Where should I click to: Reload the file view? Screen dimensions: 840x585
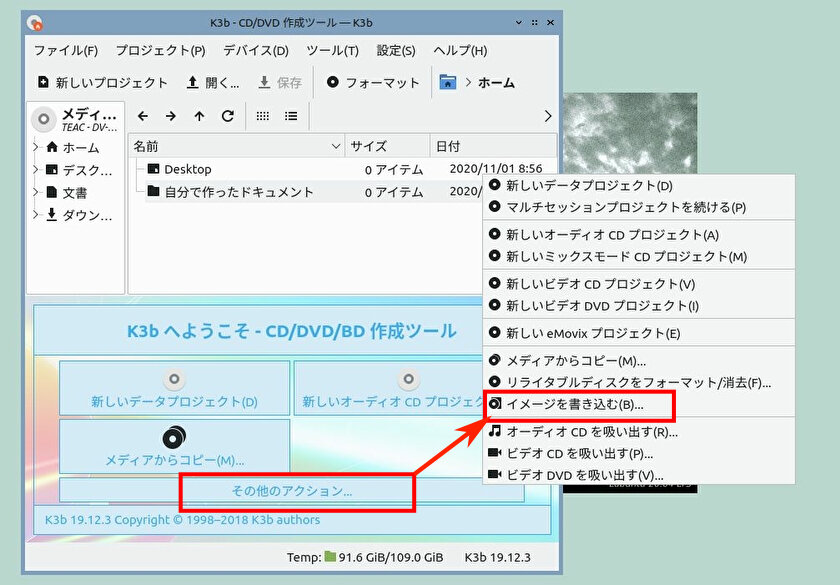(x=228, y=116)
